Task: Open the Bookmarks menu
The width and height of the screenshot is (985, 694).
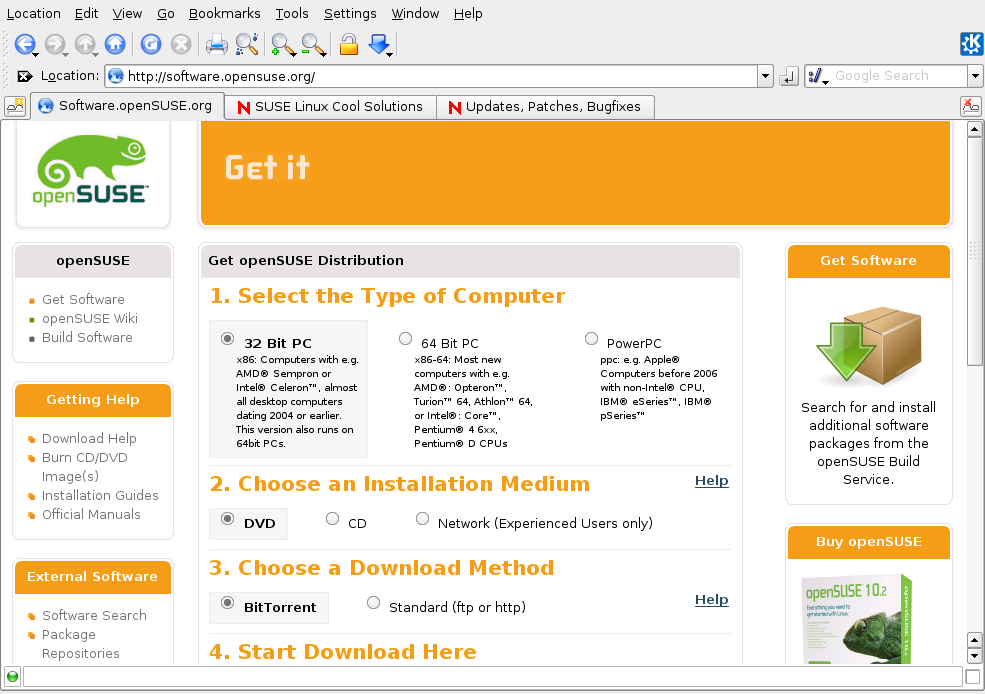Action: tap(224, 13)
